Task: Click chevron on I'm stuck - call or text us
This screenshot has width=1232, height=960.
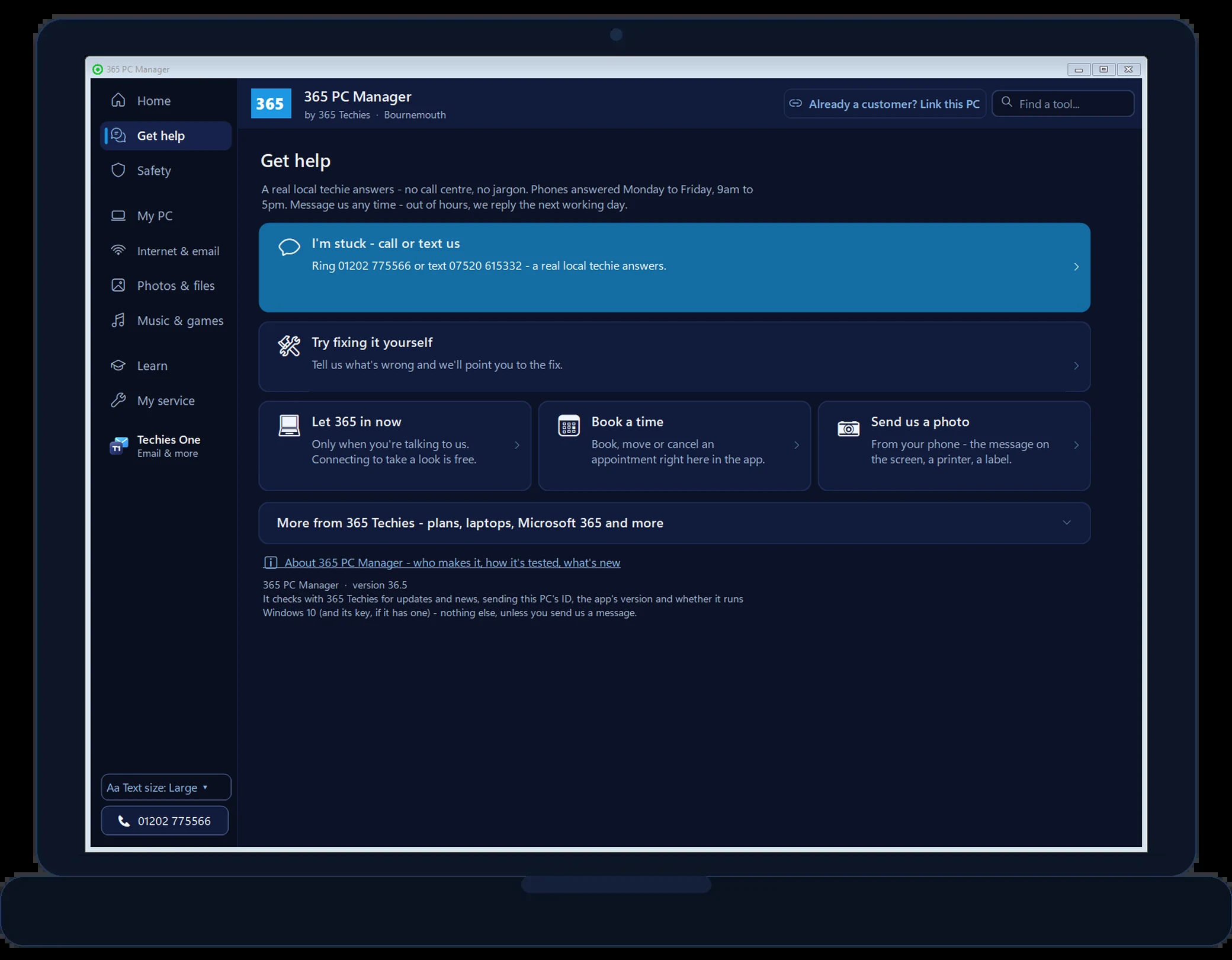Action: (x=1076, y=267)
